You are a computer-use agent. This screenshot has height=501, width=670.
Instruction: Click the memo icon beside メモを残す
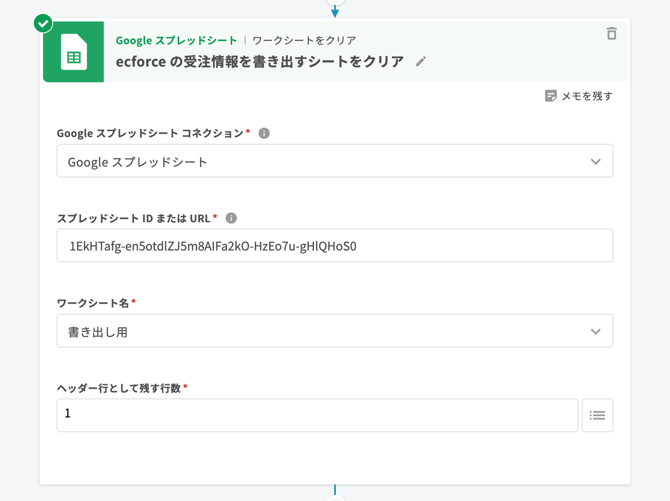(x=550, y=96)
